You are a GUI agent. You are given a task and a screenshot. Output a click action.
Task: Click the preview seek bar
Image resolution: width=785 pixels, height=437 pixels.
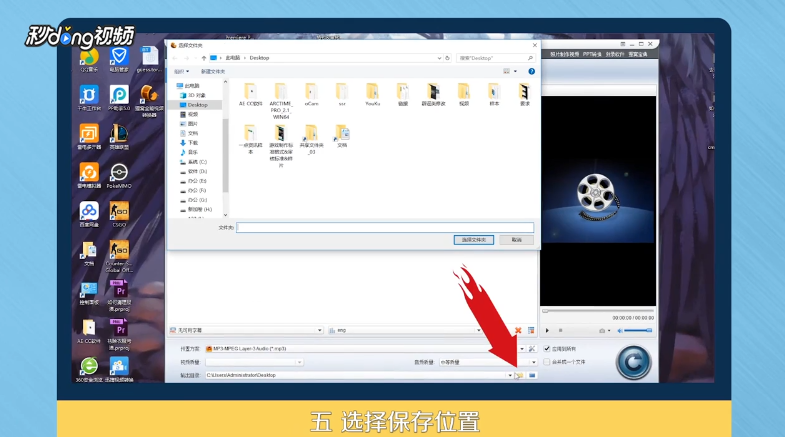click(598, 311)
